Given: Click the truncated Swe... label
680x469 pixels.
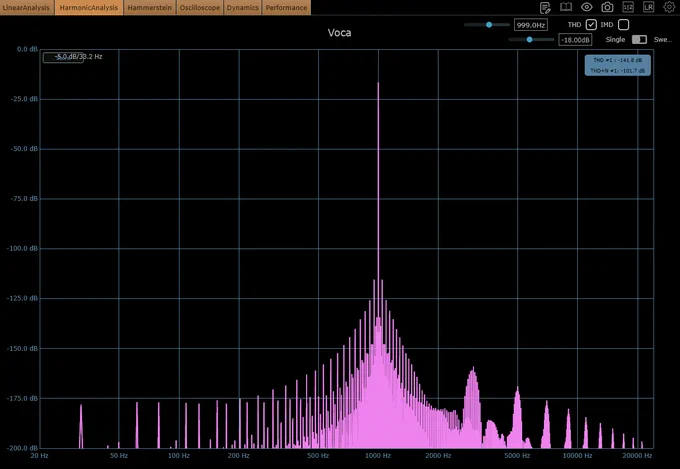Looking at the screenshot, I should point(663,39).
